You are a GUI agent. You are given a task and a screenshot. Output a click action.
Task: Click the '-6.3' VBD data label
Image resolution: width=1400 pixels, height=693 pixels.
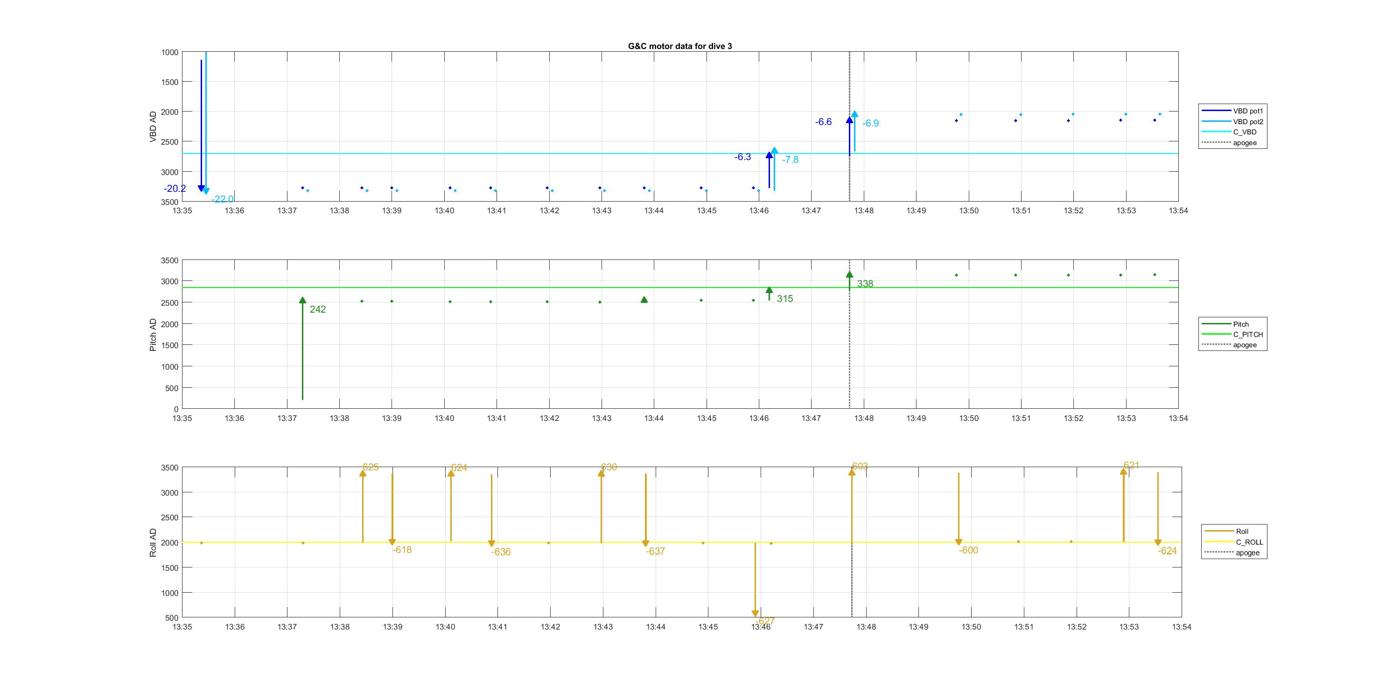(742, 157)
